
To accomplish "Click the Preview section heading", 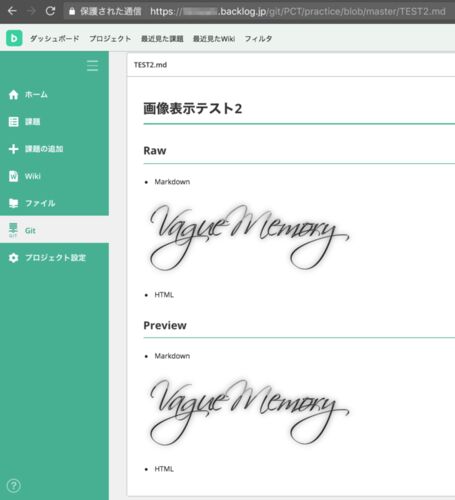I will [x=165, y=325].
